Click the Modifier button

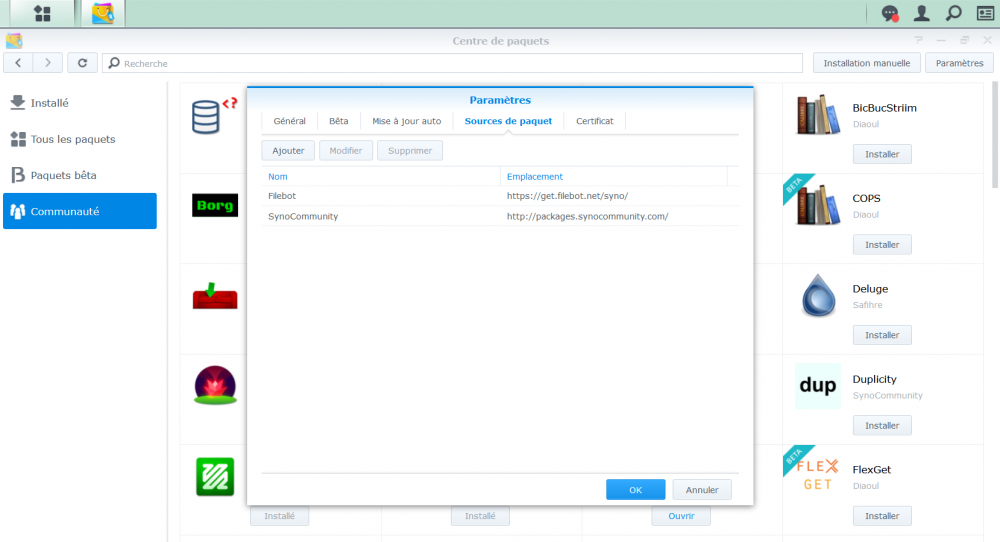(346, 150)
